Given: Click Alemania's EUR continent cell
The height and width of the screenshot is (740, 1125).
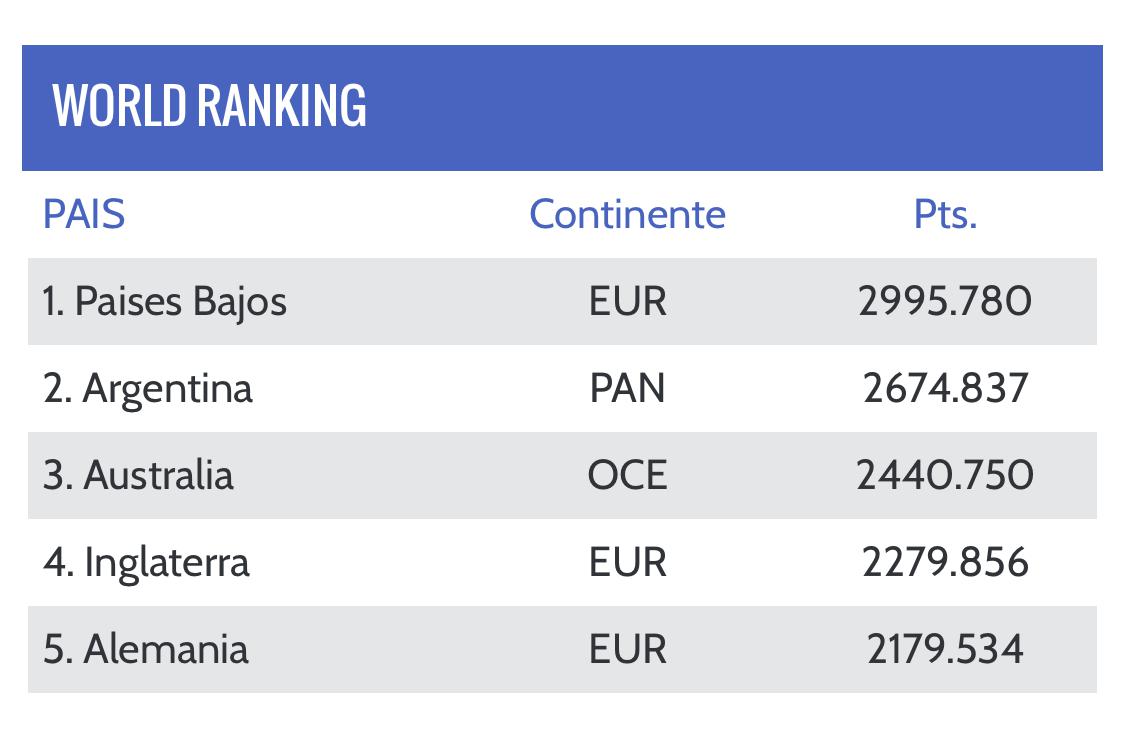Looking at the screenshot, I should click(x=627, y=649).
